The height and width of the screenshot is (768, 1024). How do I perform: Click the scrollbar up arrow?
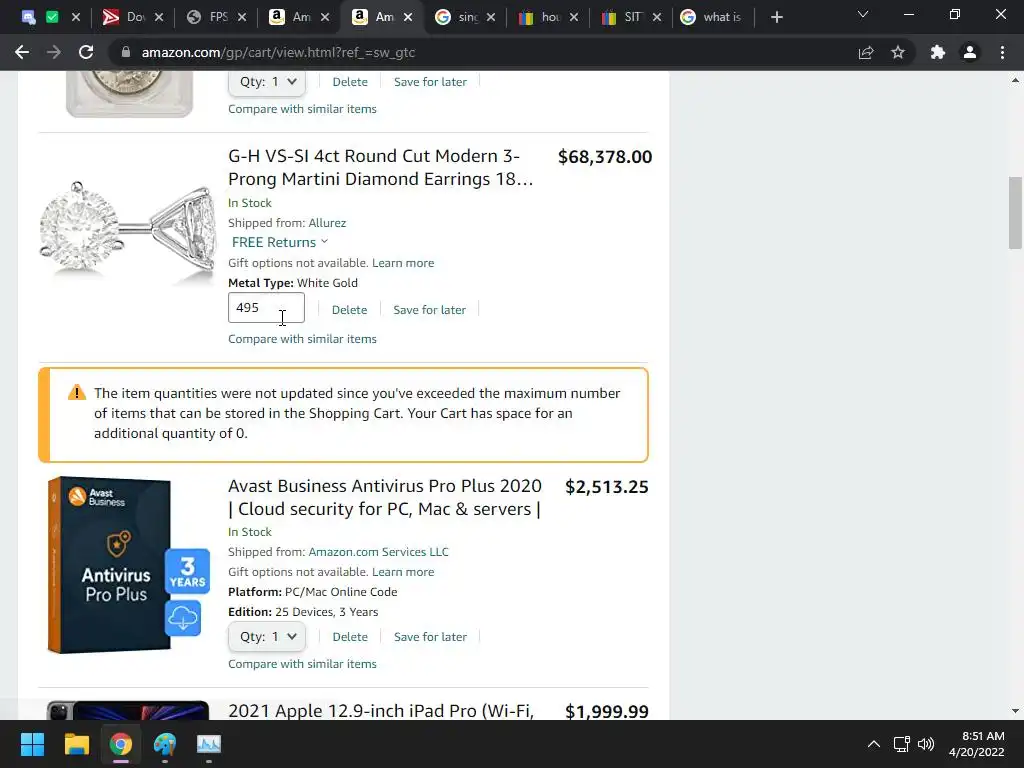(1015, 81)
